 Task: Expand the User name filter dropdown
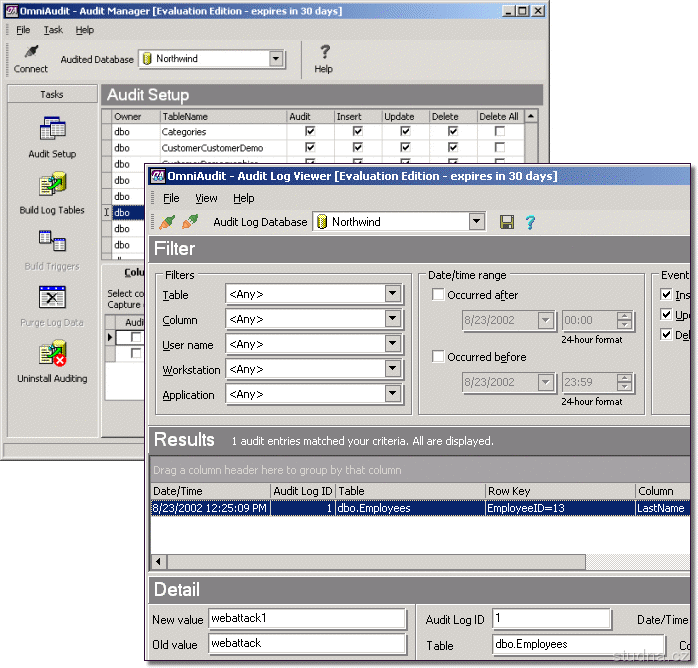[393, 344]
